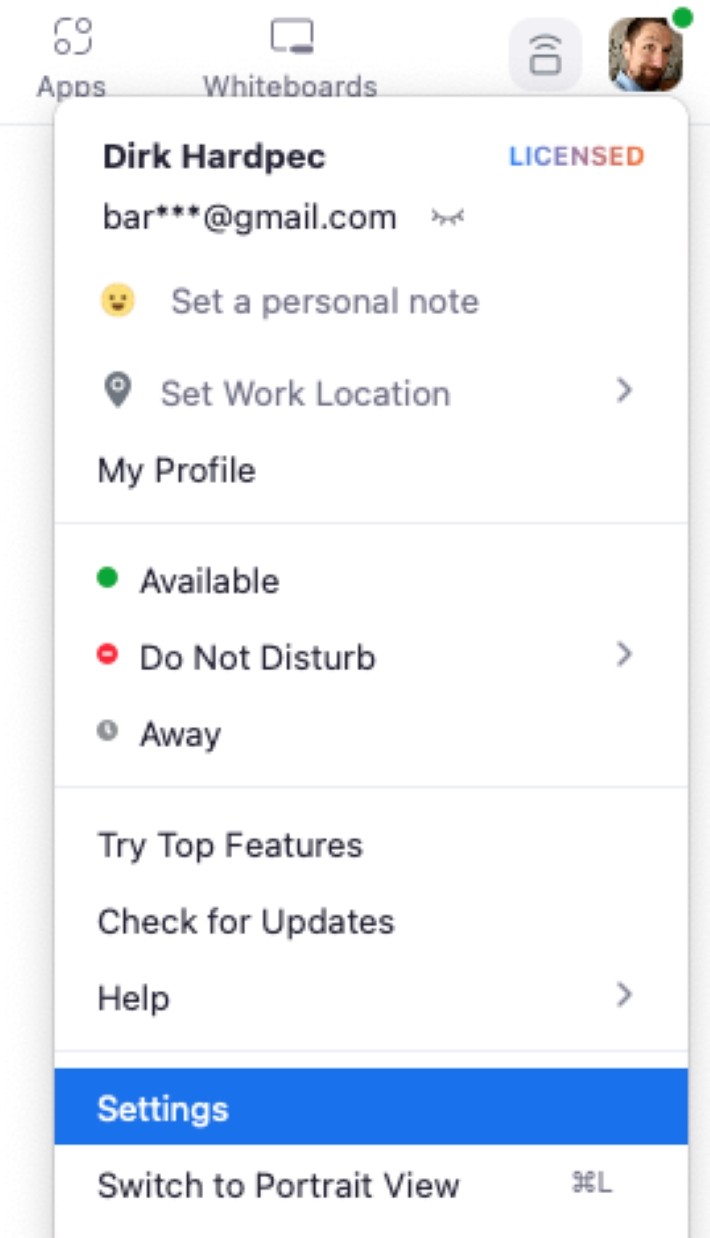Viewport: 710px width, 1238px height.
Task: Click the location pin icon
Action: [118, 391]
